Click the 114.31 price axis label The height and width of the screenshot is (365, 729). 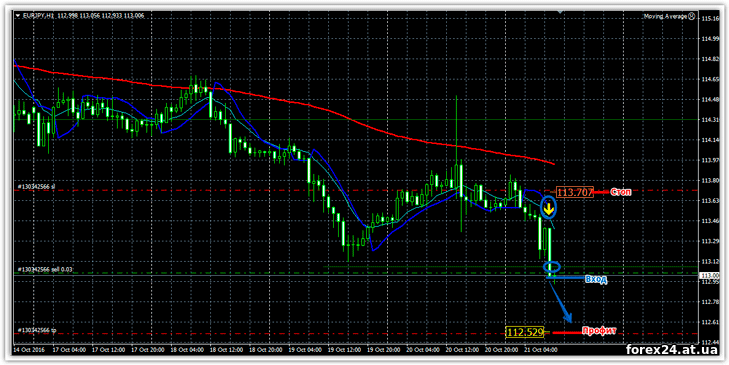click(711, 119)
